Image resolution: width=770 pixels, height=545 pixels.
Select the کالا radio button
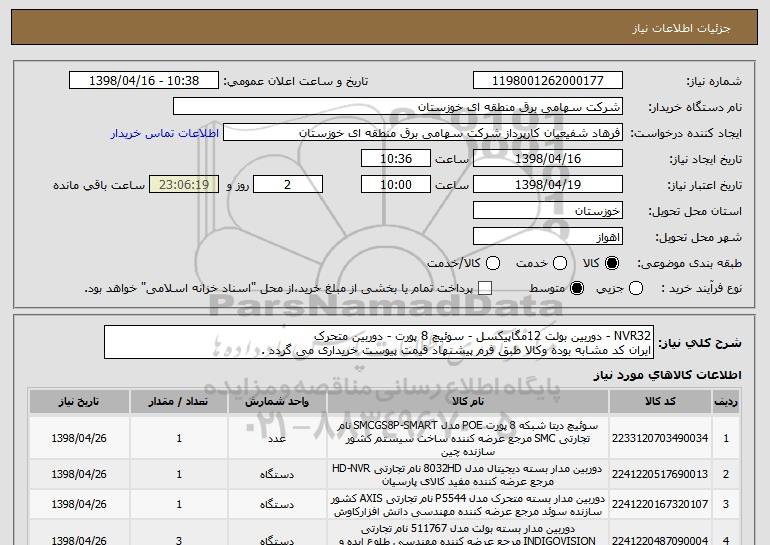click(x=612, y=263)
